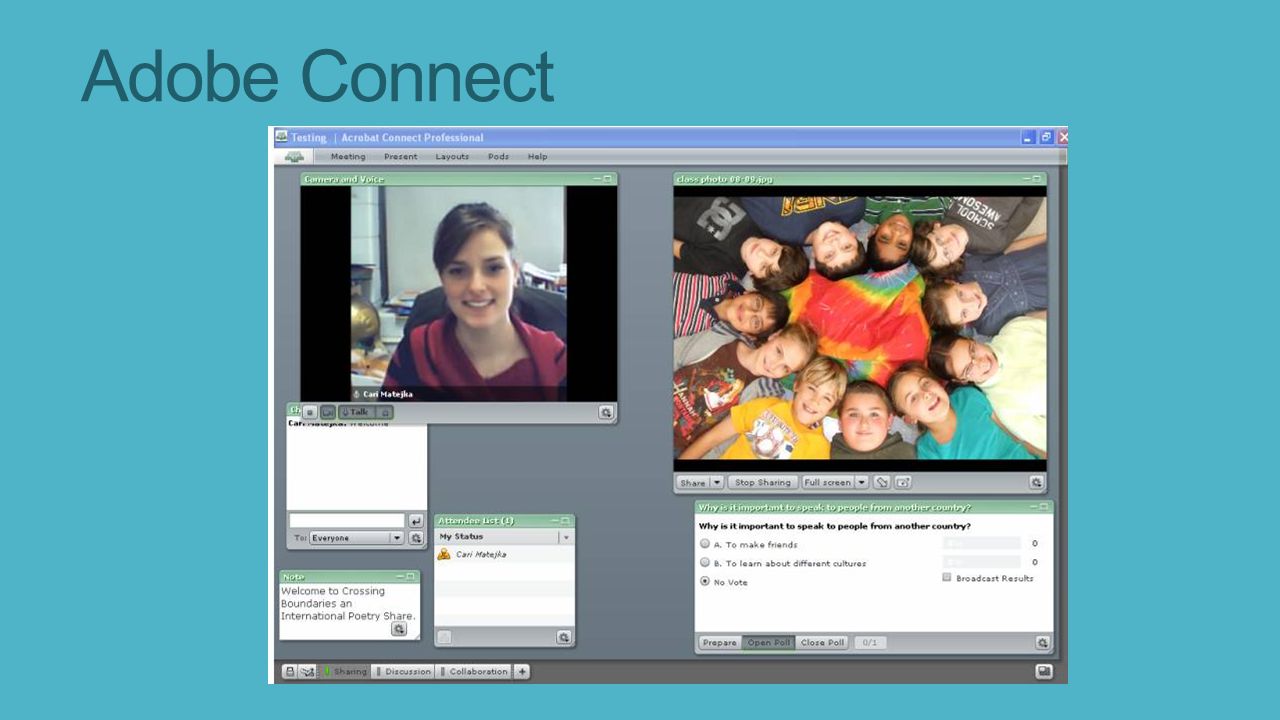Switch to the Discussion layout tab

403,672
